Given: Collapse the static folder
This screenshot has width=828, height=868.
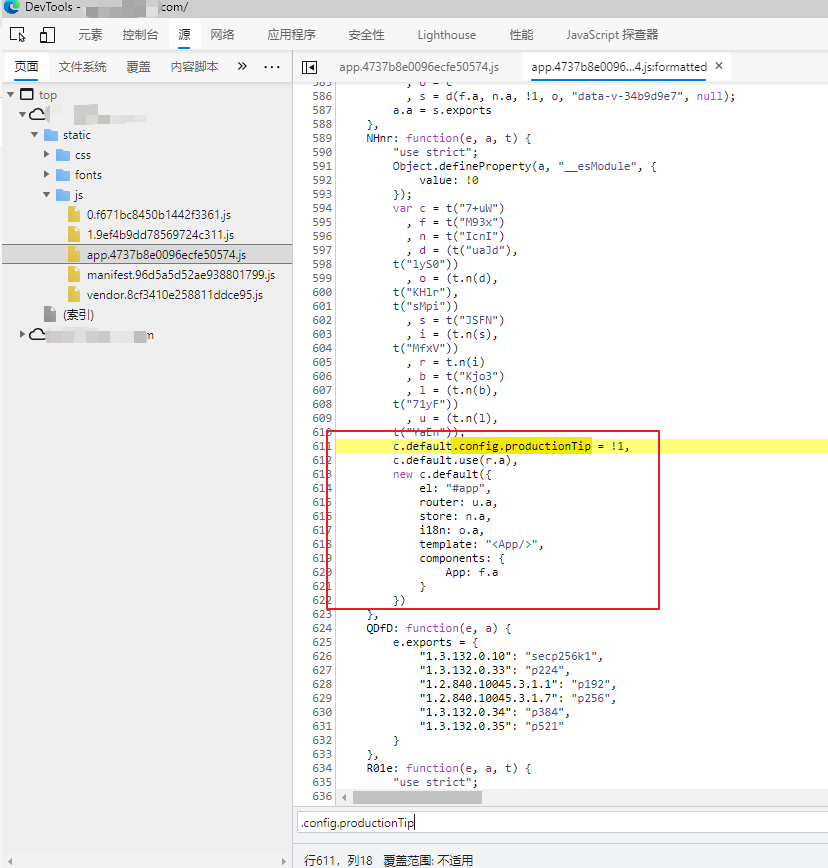Looking at the screenshot, I should tap(35, 135).
